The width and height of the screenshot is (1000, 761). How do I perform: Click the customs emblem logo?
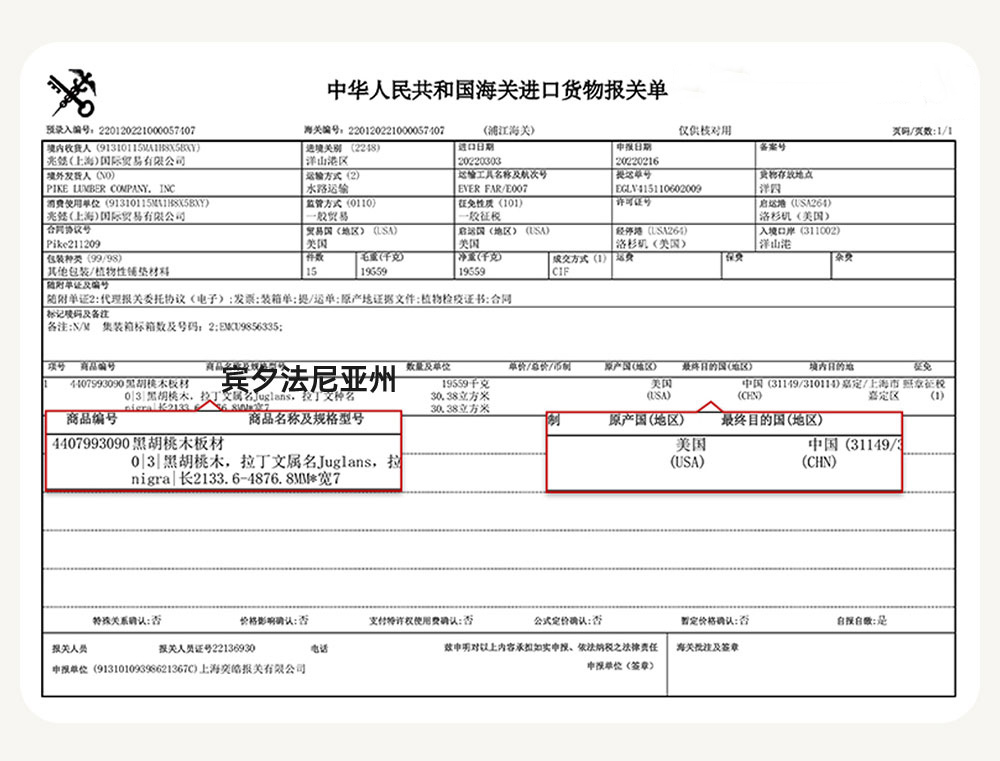click(72, 93)
